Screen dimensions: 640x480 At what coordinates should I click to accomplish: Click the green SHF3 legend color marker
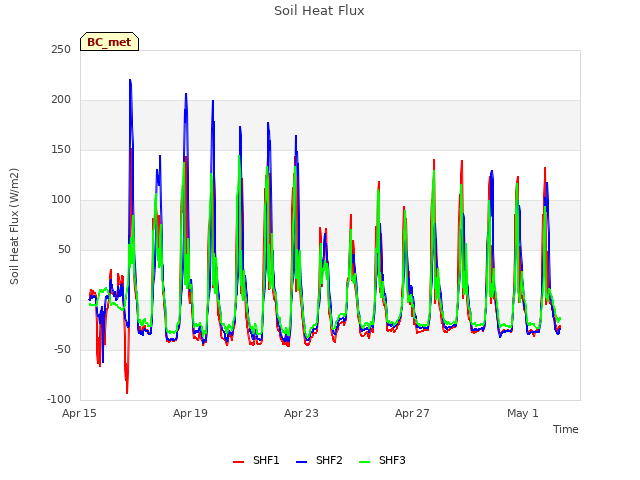364,462
